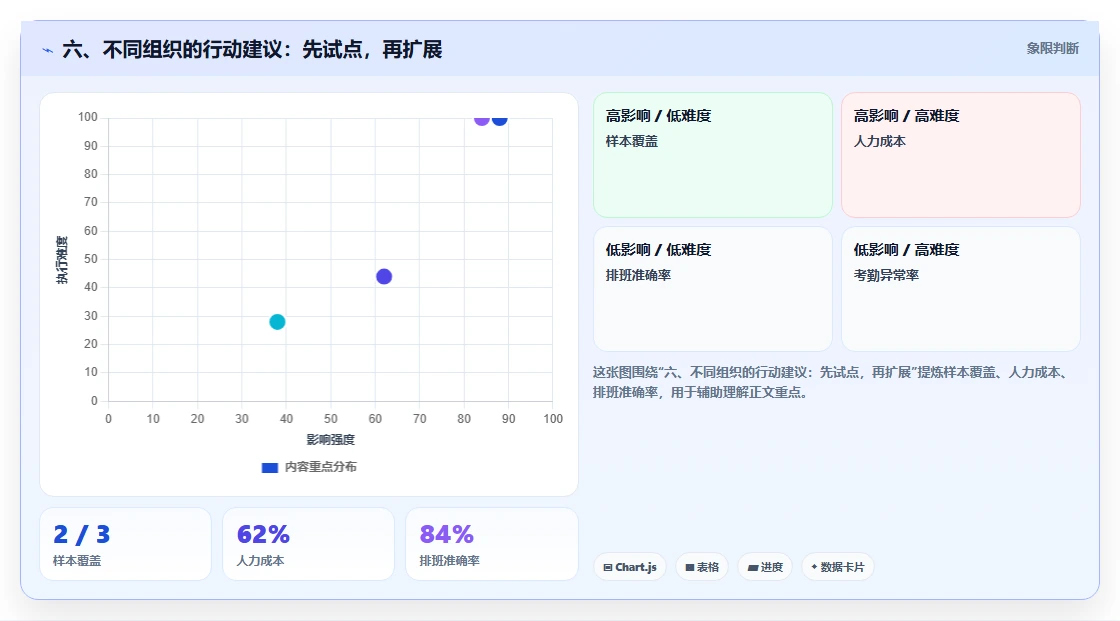The image size is (1120, 621).
Task: Click the description paragraph starting 这张图围绕
Action: 833,382
